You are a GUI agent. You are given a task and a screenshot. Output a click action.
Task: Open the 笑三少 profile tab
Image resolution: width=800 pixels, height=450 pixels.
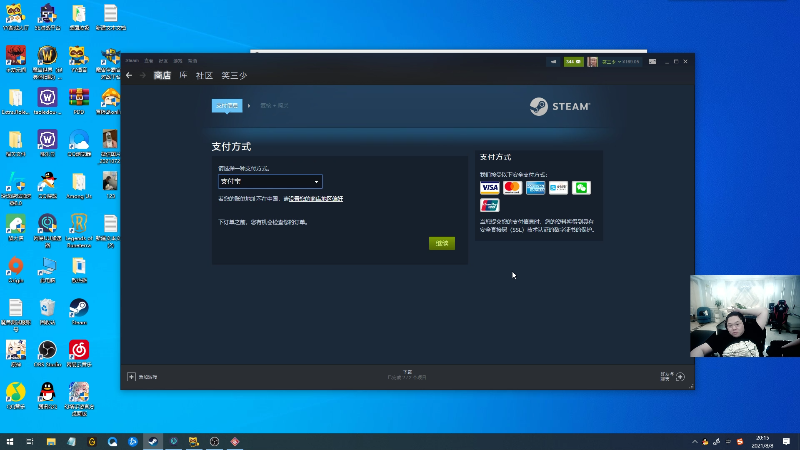pos(234,76)
